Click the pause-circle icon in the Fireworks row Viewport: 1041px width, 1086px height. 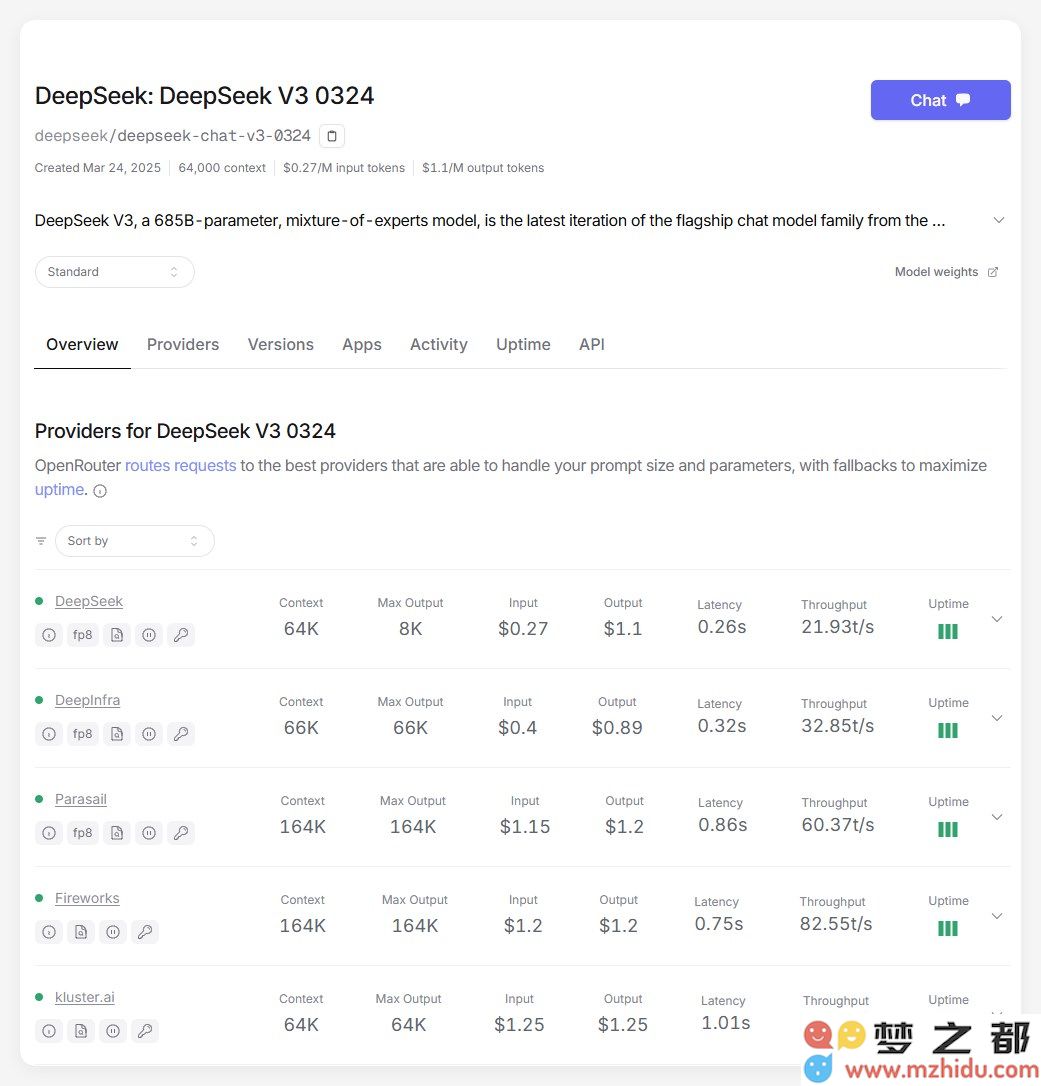(113, 932)
